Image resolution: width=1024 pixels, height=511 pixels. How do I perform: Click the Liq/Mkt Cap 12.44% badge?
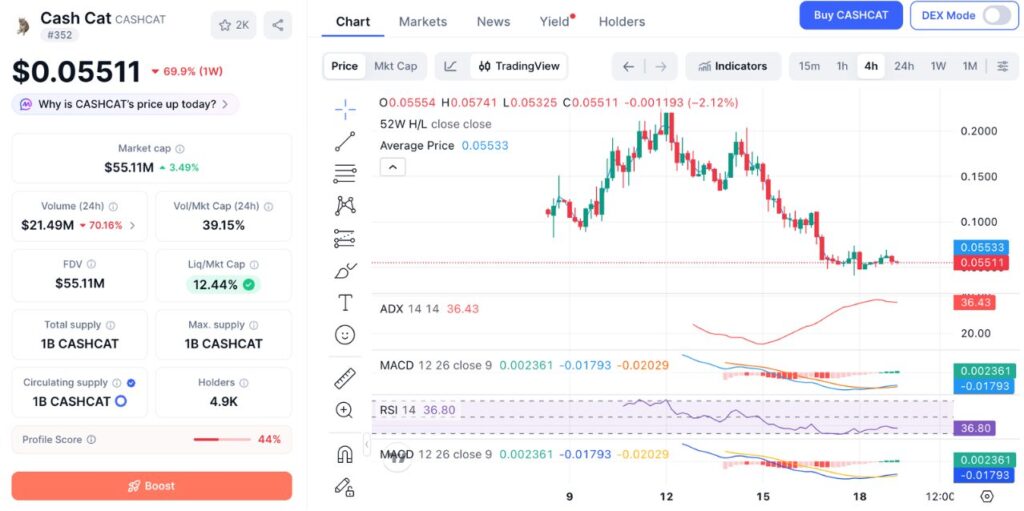tap(223, 285)
